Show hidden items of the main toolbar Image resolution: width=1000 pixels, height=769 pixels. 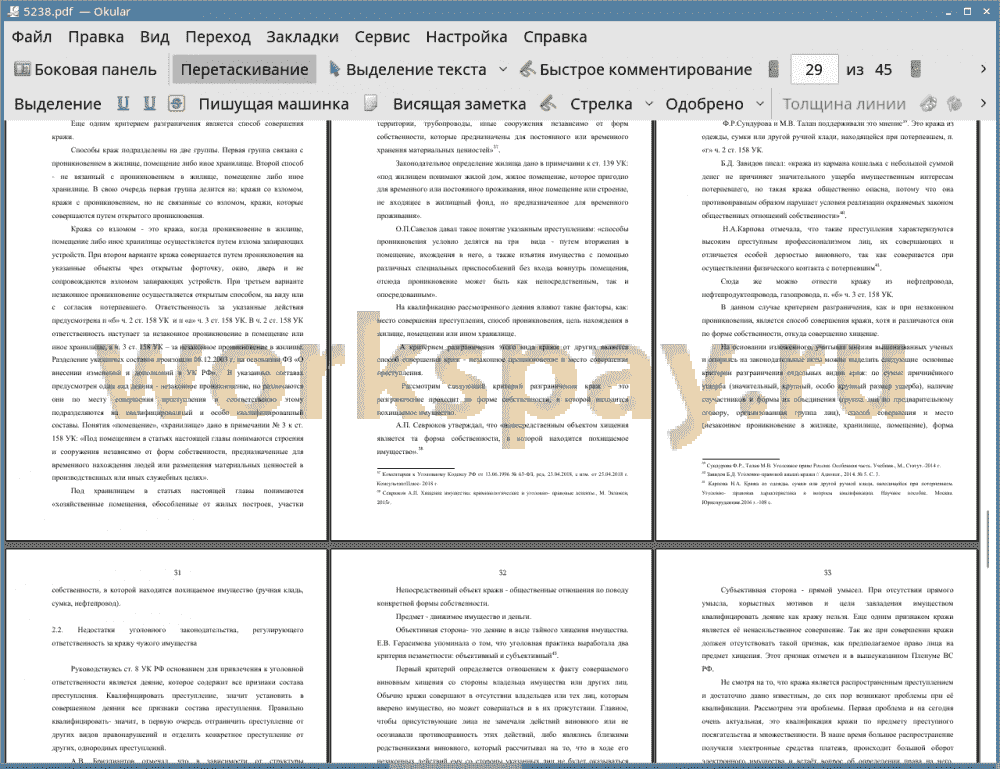tap(983, 69)
